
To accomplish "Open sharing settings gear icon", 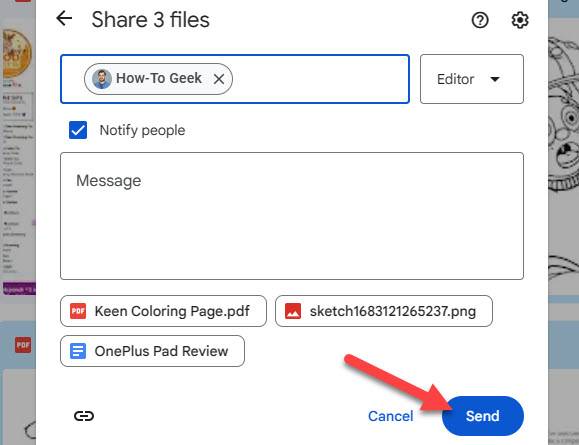I will click(x=520, y=20).
